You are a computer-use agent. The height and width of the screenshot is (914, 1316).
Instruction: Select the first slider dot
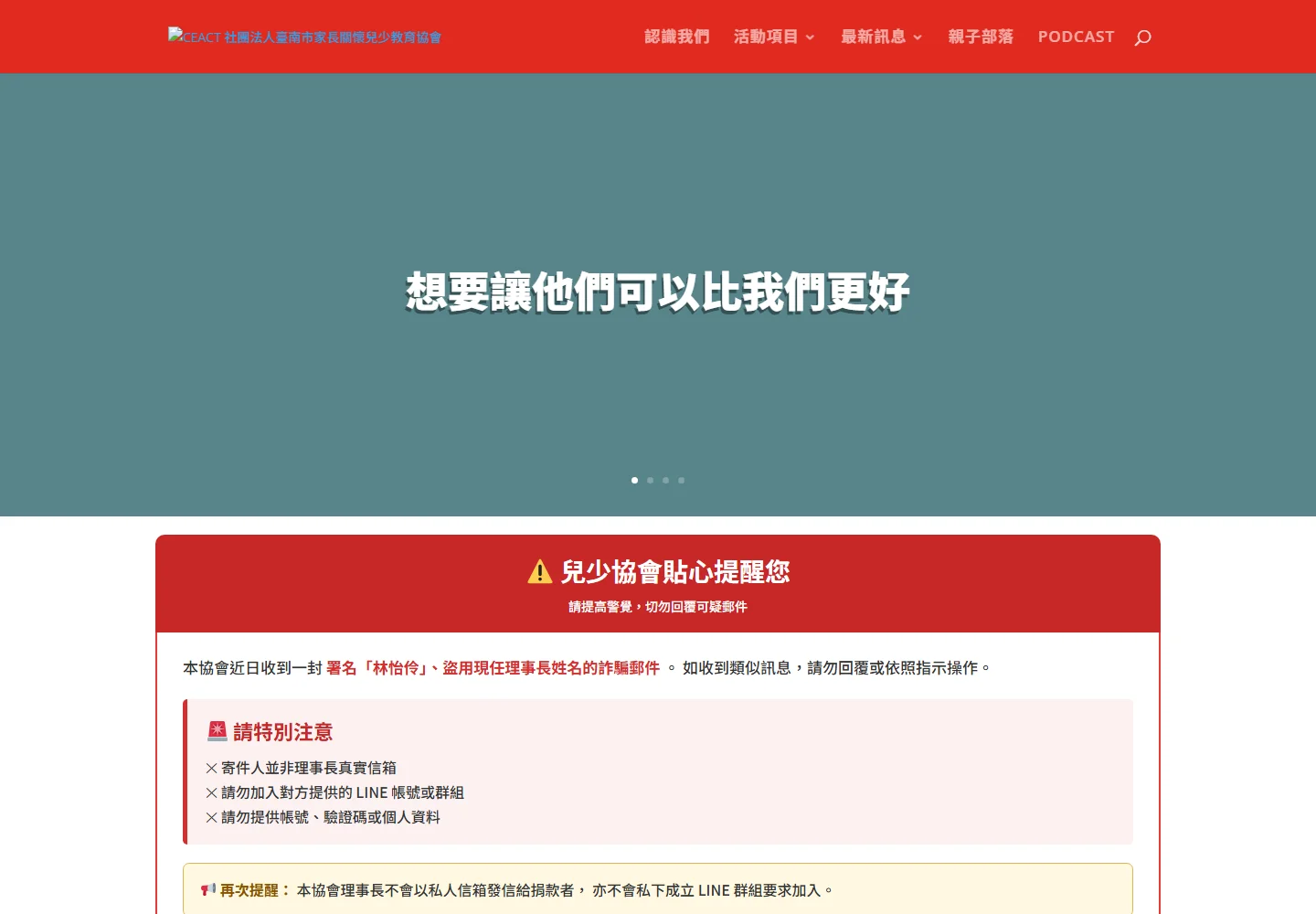pos(634,480)
